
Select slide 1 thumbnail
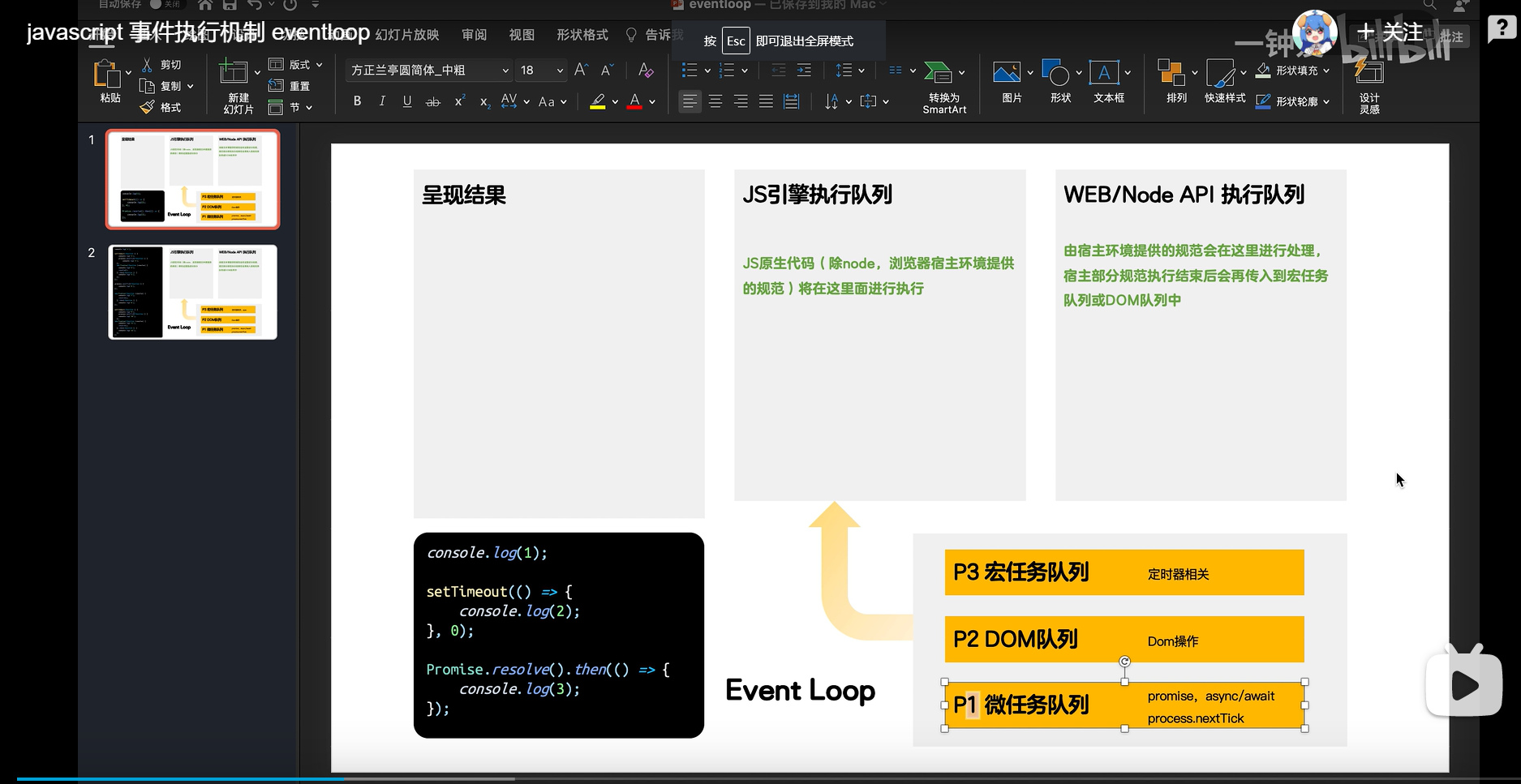pos(193,179)
